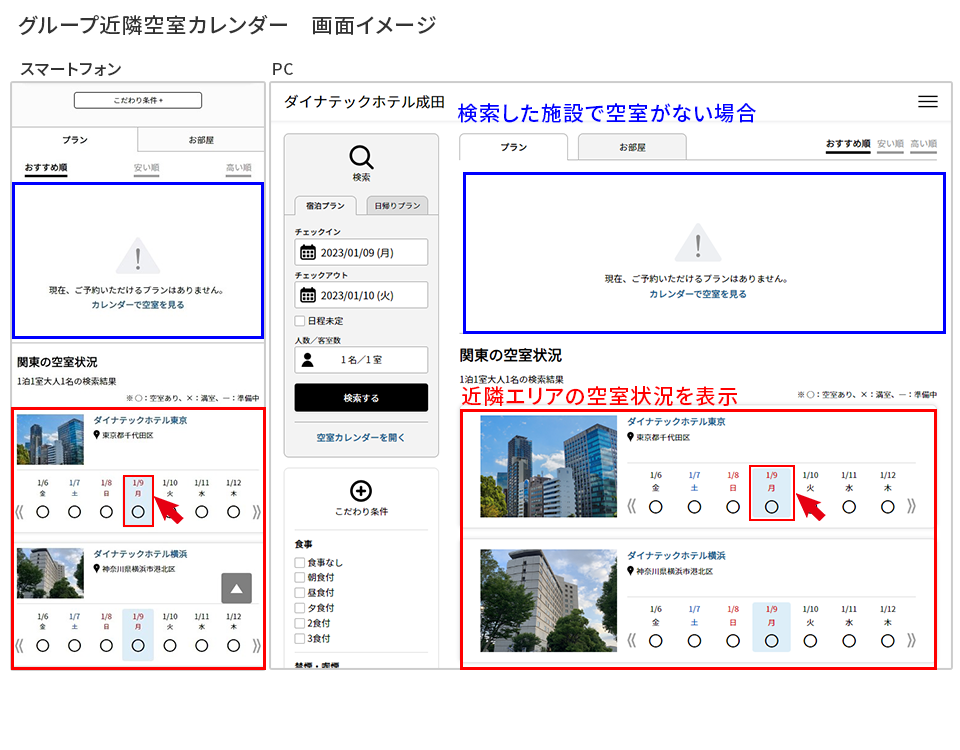The width and height of the screenshot is (960, 750).
Task: Click warning icon in PC no-plan message
Action: 698,243
